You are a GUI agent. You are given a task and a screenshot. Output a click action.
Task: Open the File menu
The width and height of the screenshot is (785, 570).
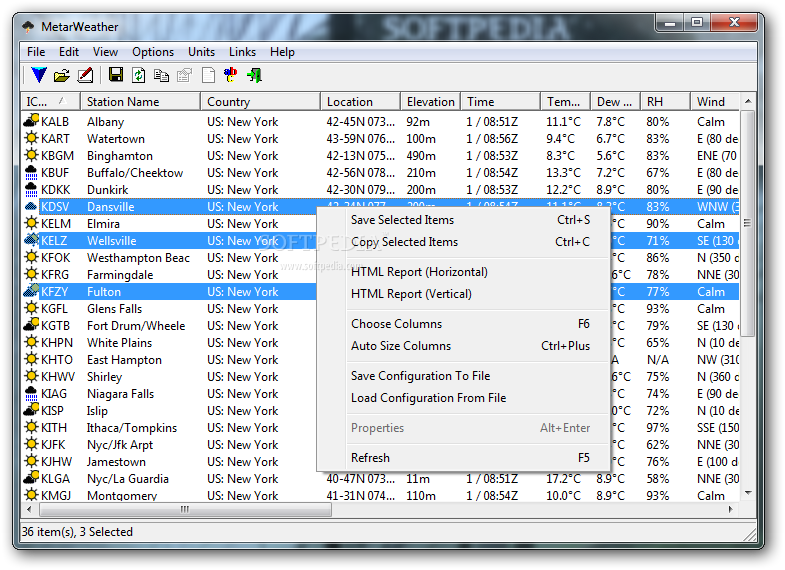[x=36, y=52]
